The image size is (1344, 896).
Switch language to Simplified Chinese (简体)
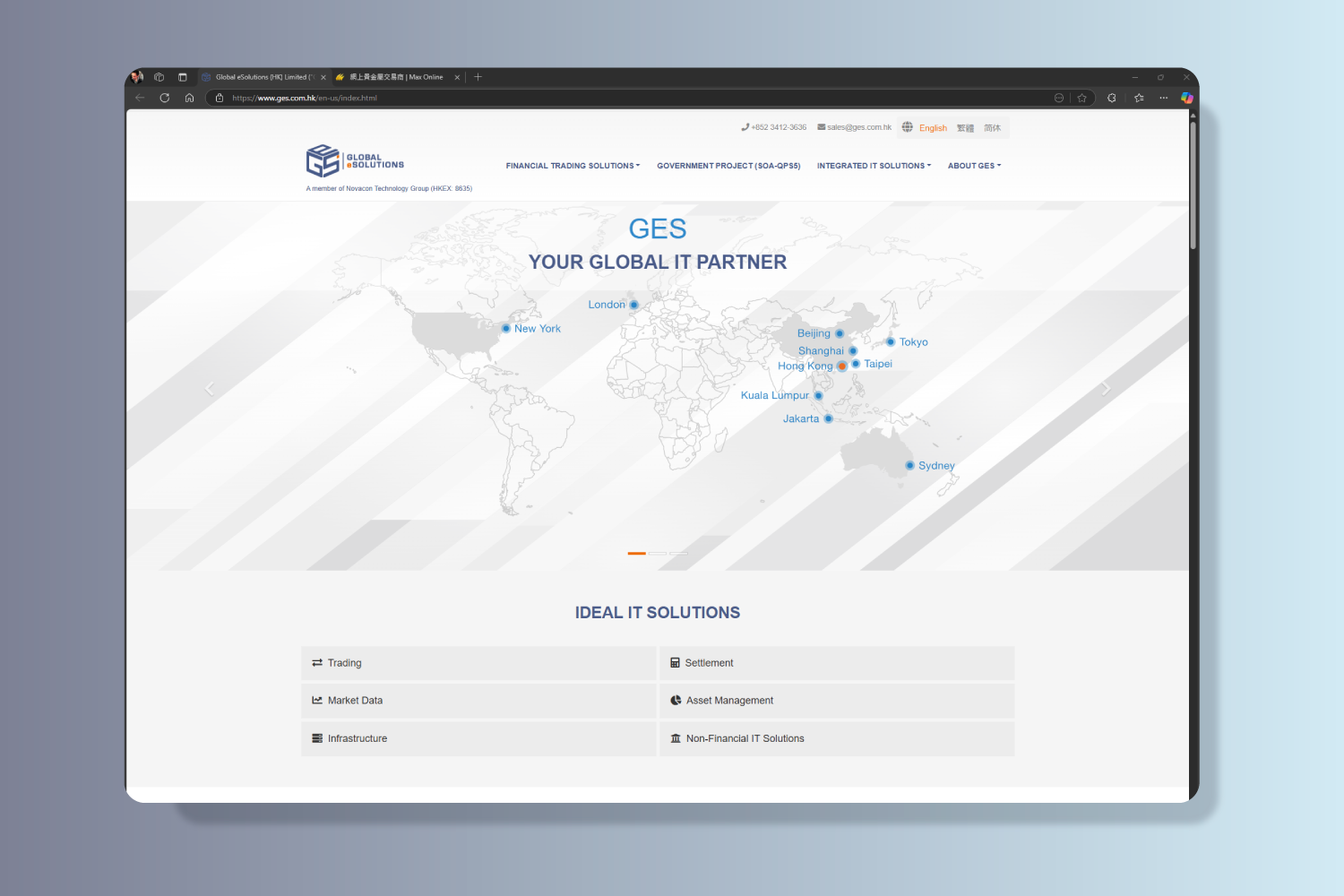click(x=992, y=128)
